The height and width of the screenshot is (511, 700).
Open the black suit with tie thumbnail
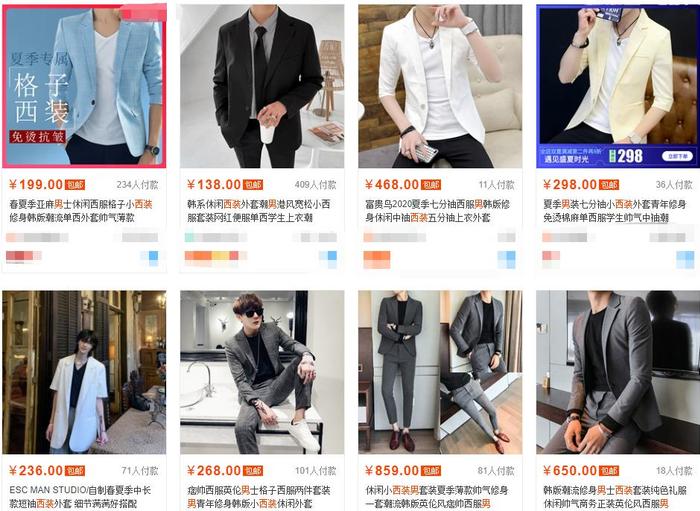point(262,86)
